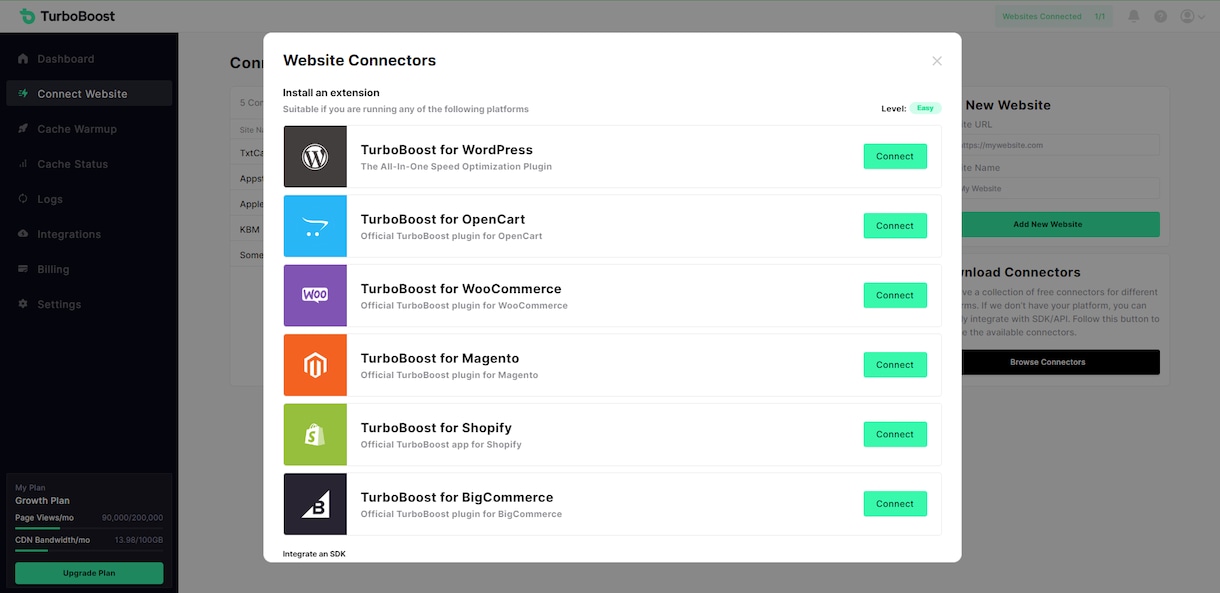Open the user account dropdown
Screen dimensions: 1220x593
point(1192,16)
